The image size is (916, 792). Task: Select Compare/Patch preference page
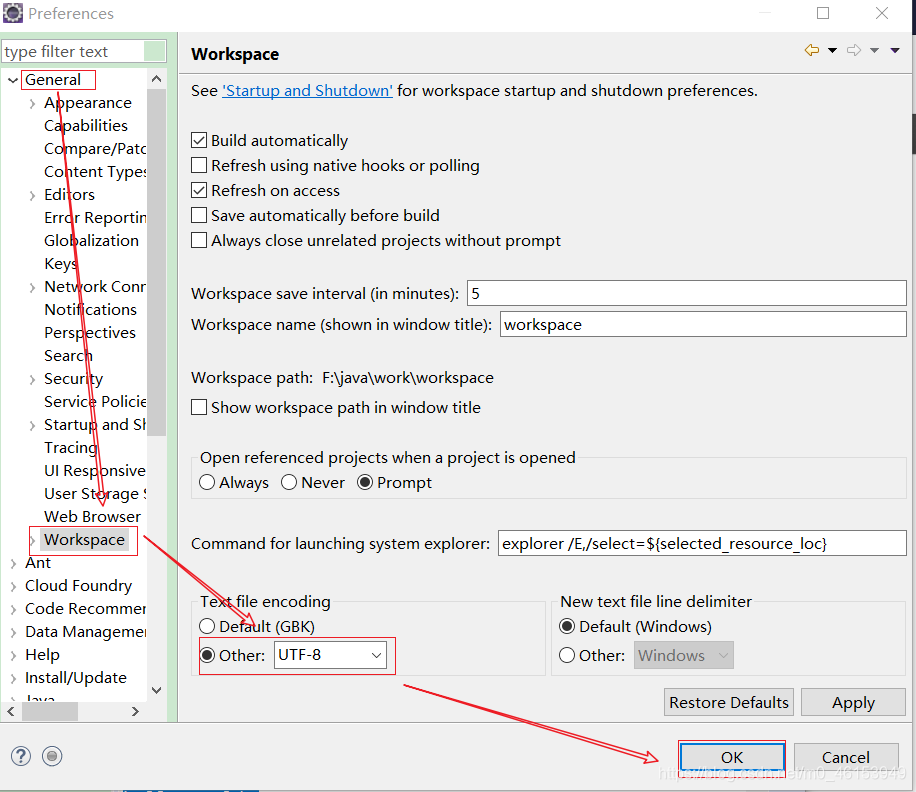pyautogui.click(x=95, y=148)
